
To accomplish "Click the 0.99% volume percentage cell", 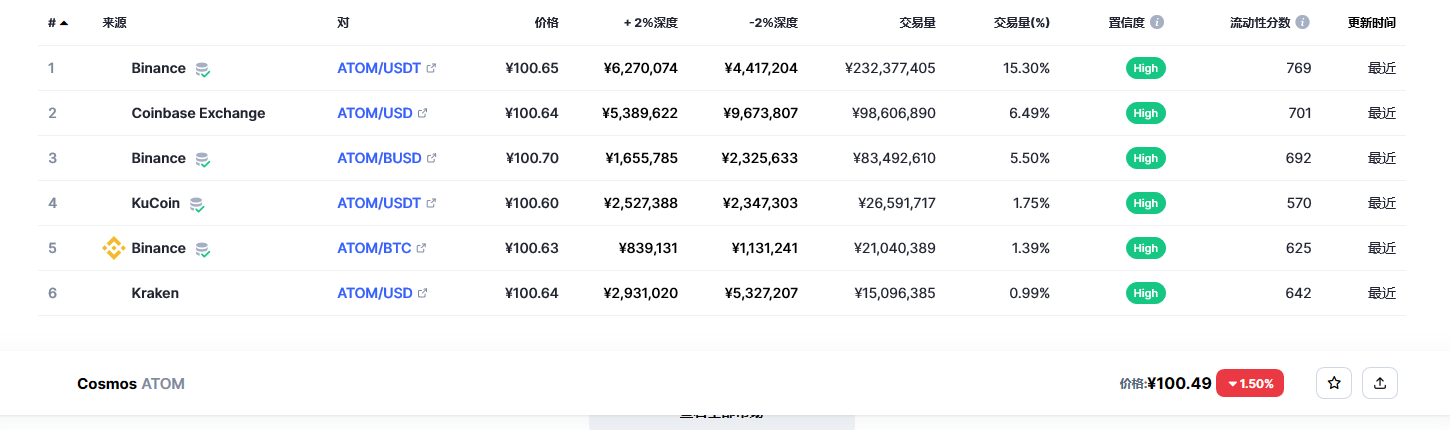I will pos(1029,293).
